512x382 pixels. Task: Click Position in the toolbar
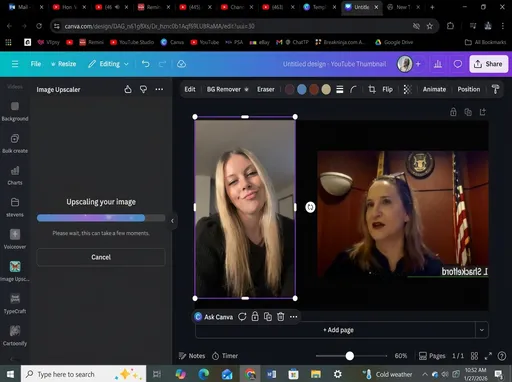(469, 89)
